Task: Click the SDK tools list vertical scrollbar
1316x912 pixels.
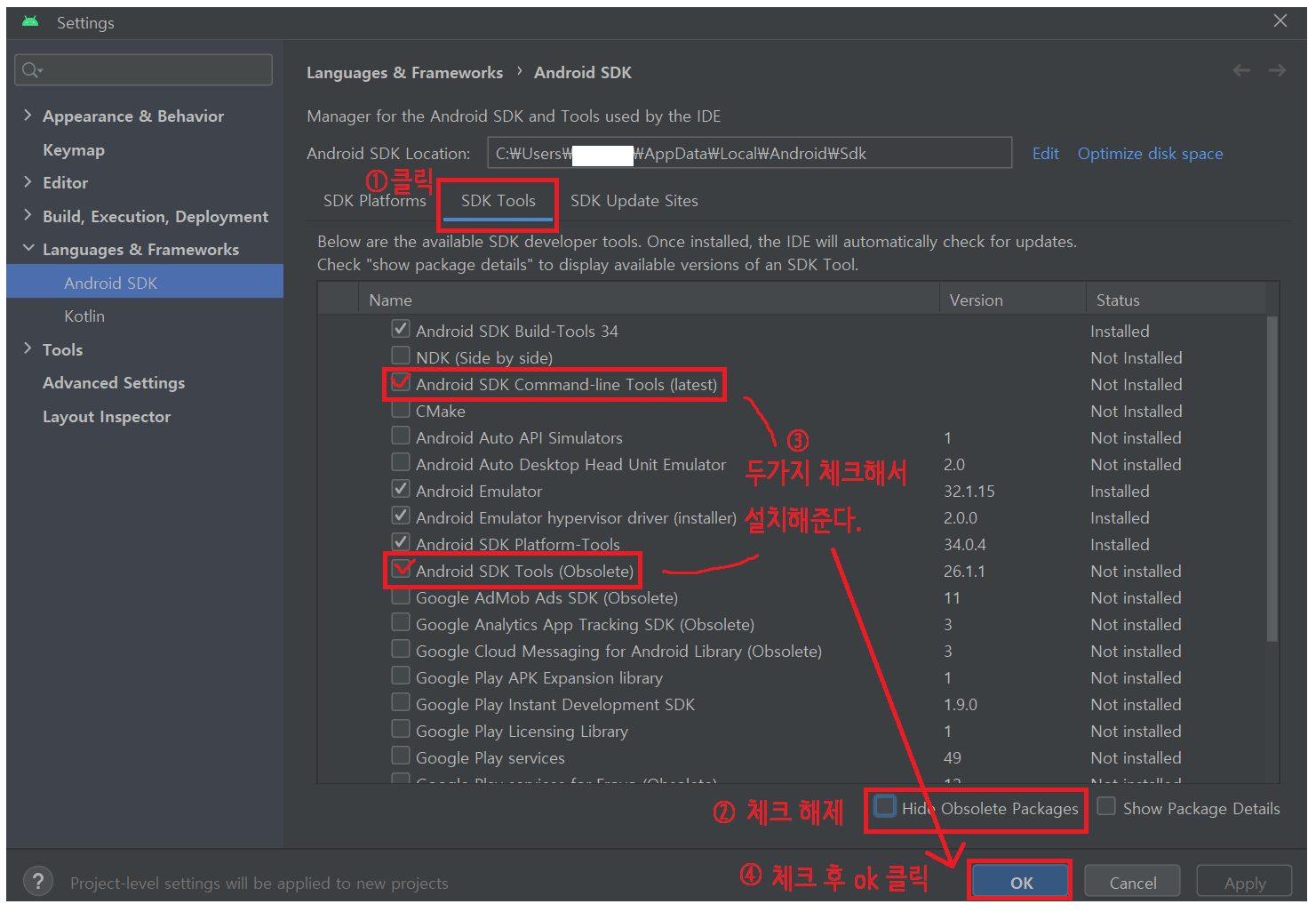Action: click(x=1272, y=478)
